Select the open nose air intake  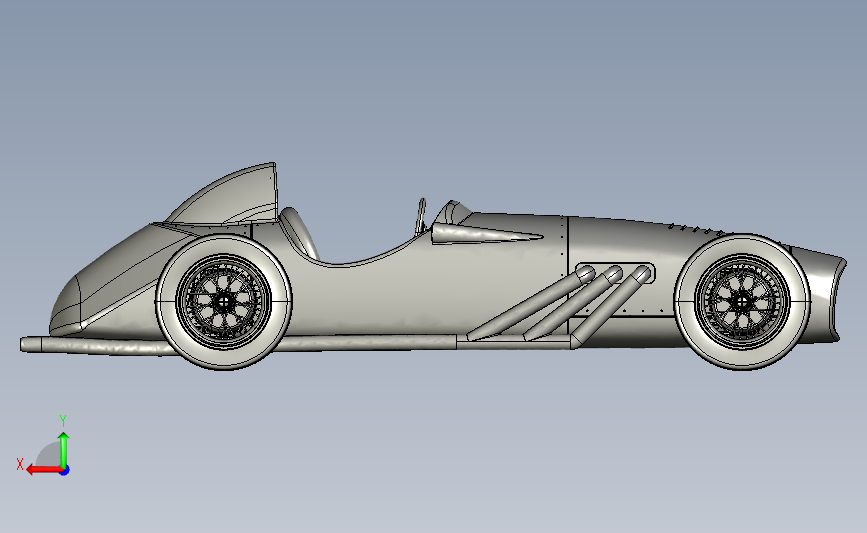[838, 300]
